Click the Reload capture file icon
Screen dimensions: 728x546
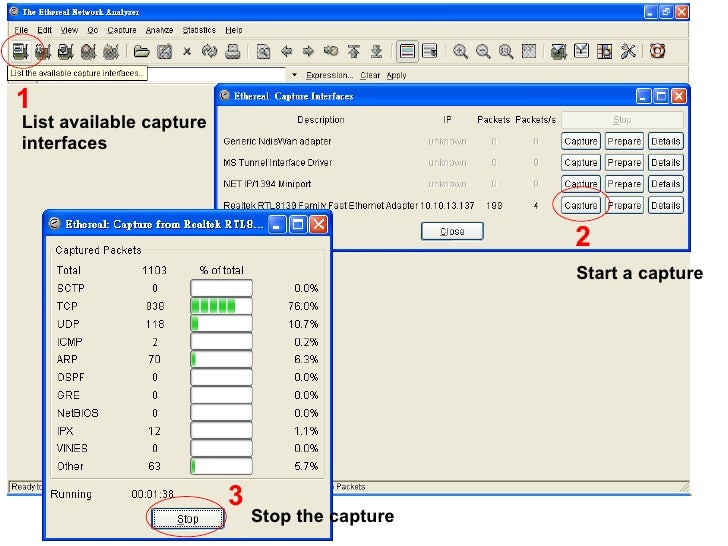(x=209, y=51)
